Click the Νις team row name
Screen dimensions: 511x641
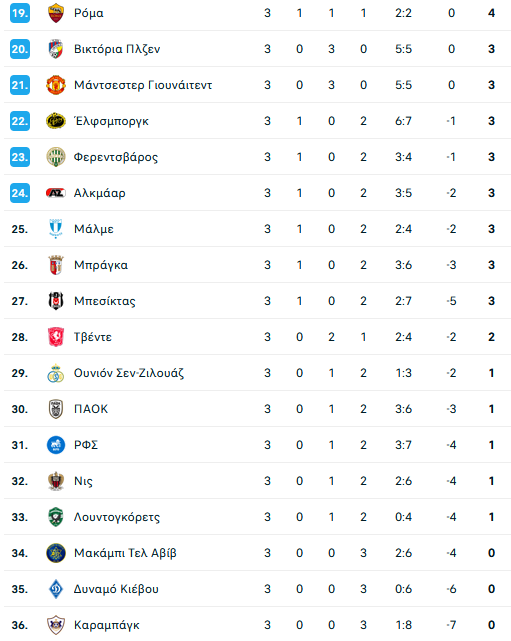click(83, 481)
